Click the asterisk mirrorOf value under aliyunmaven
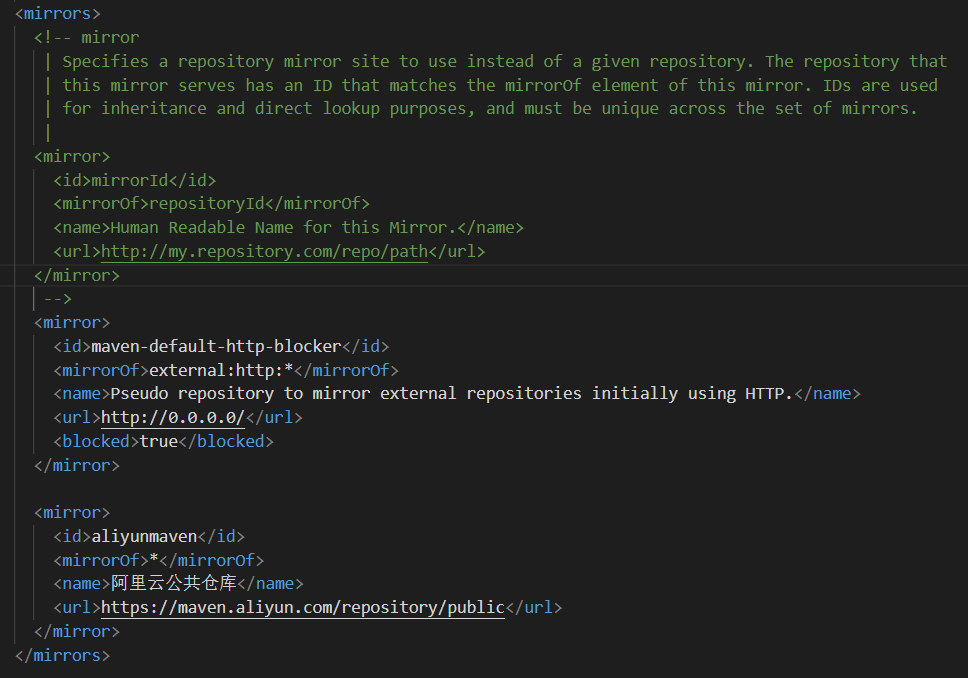Image resolution: width=968 pixels, height=678 pixels. pos(153,559)
